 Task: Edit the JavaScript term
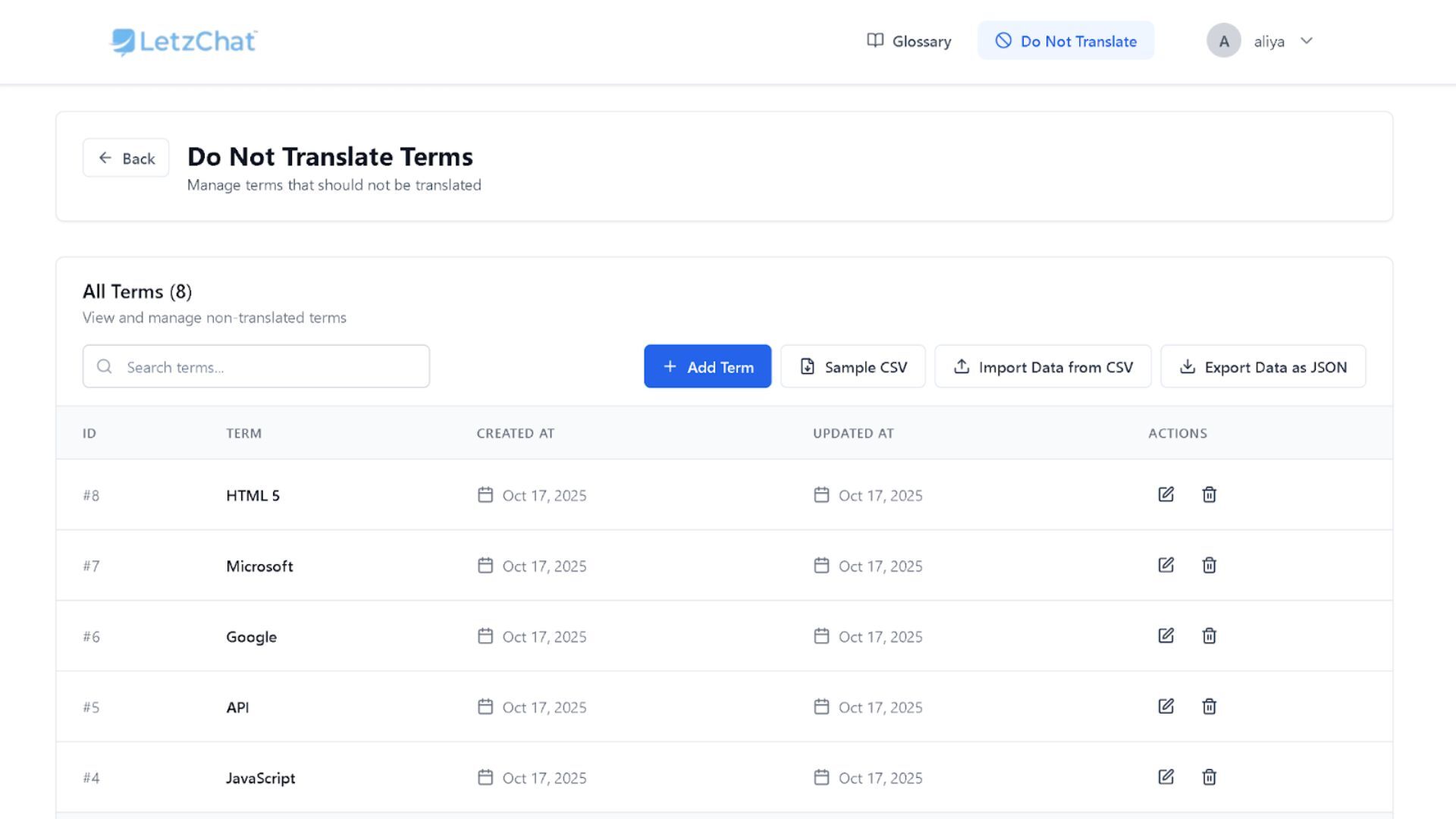click(1166, 777)
